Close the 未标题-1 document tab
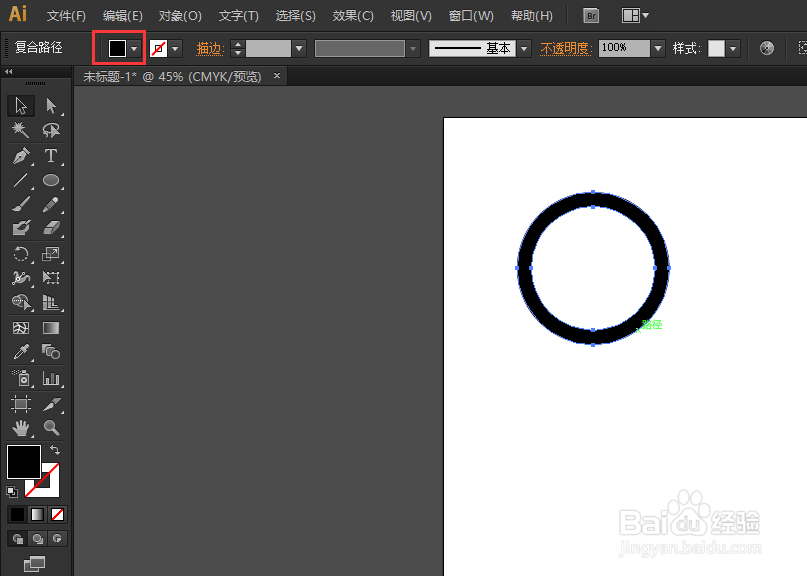The width and height of the screenshot is (807, 576). click(x=277, y=76)
